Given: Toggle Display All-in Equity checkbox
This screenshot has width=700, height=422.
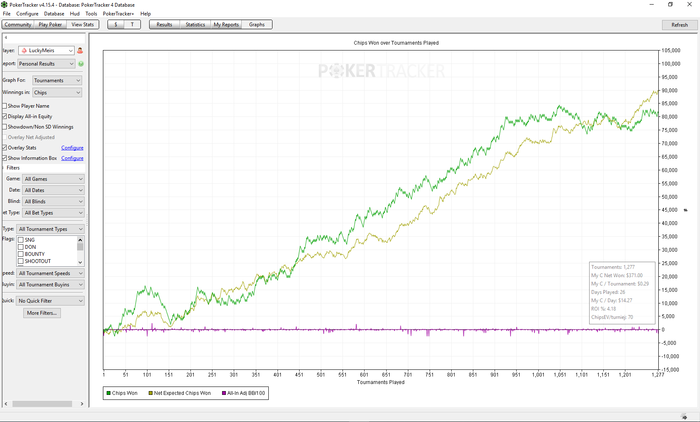Looking at the screenshot, I should pyautogui.click(x=4, y=116).
